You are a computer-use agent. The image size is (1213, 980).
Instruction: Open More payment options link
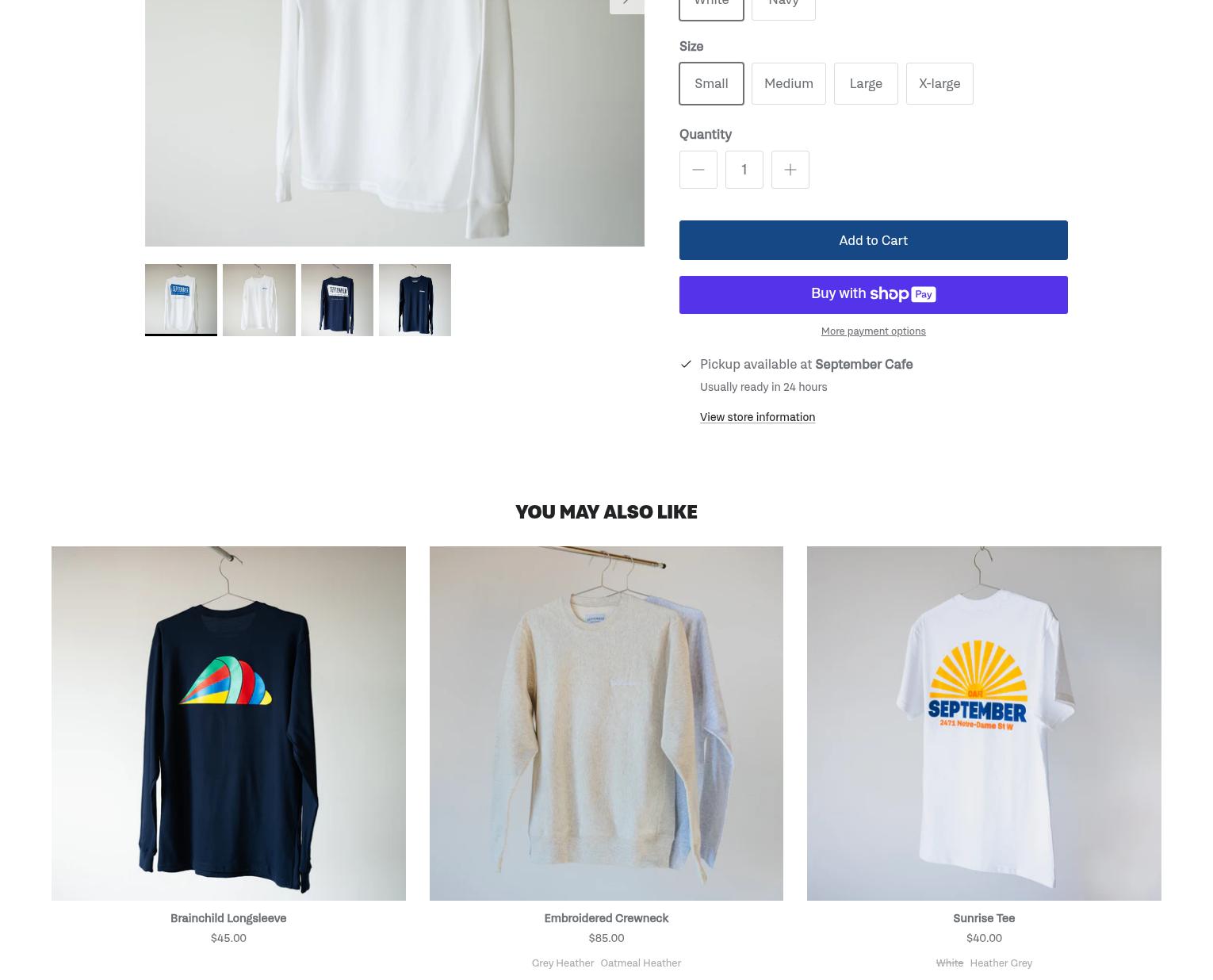[x=873, y=331]
